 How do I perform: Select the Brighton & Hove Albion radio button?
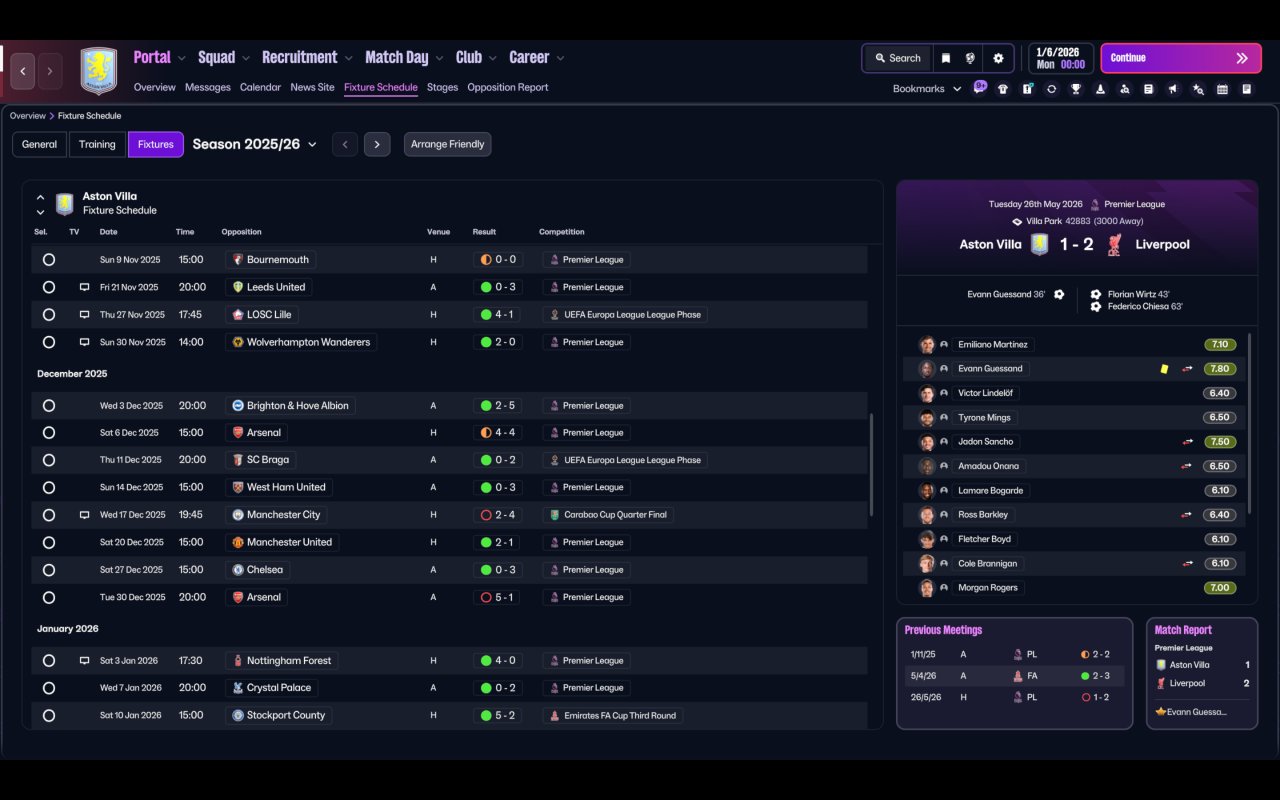click(x=49, y=406)
